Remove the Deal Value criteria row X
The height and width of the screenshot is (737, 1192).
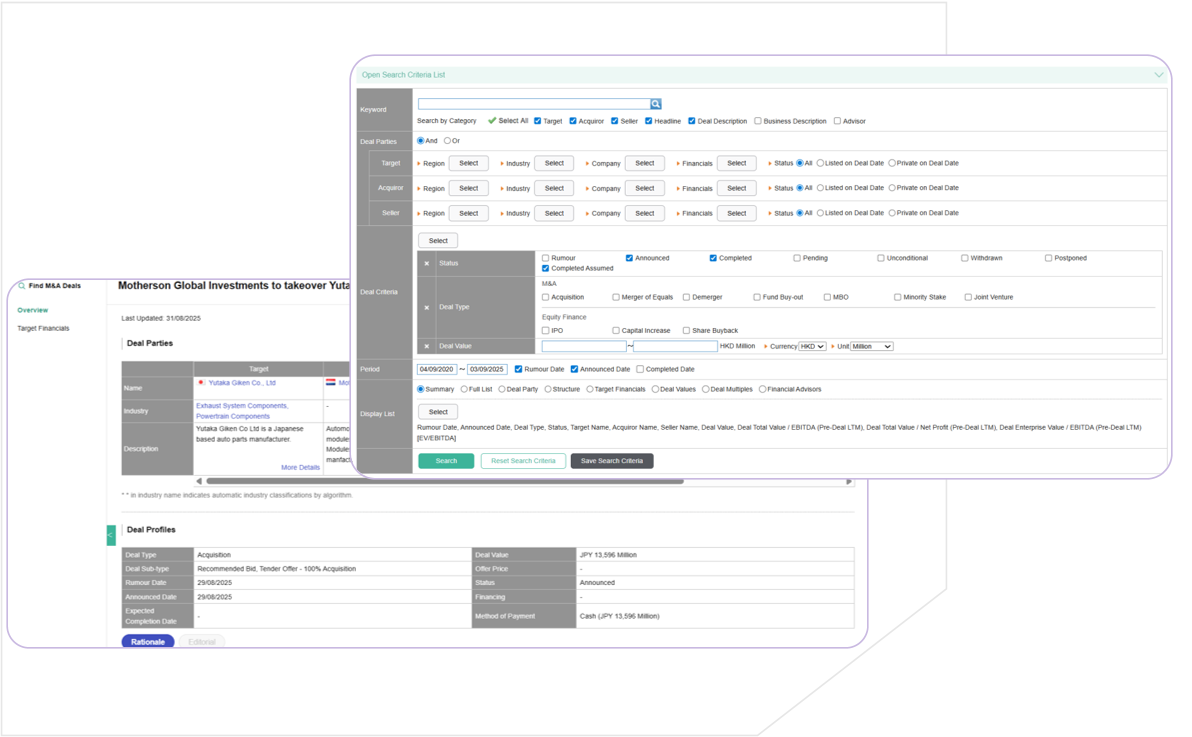tap(427, 347)
